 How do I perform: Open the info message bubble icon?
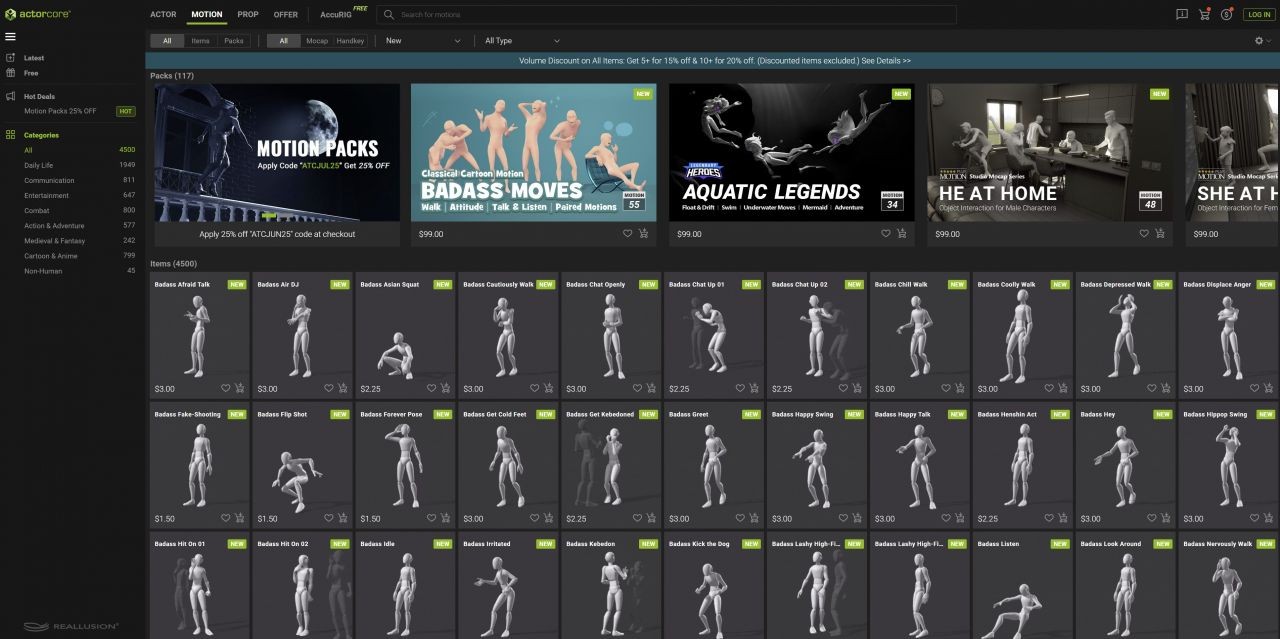(x=1182, y=15)
